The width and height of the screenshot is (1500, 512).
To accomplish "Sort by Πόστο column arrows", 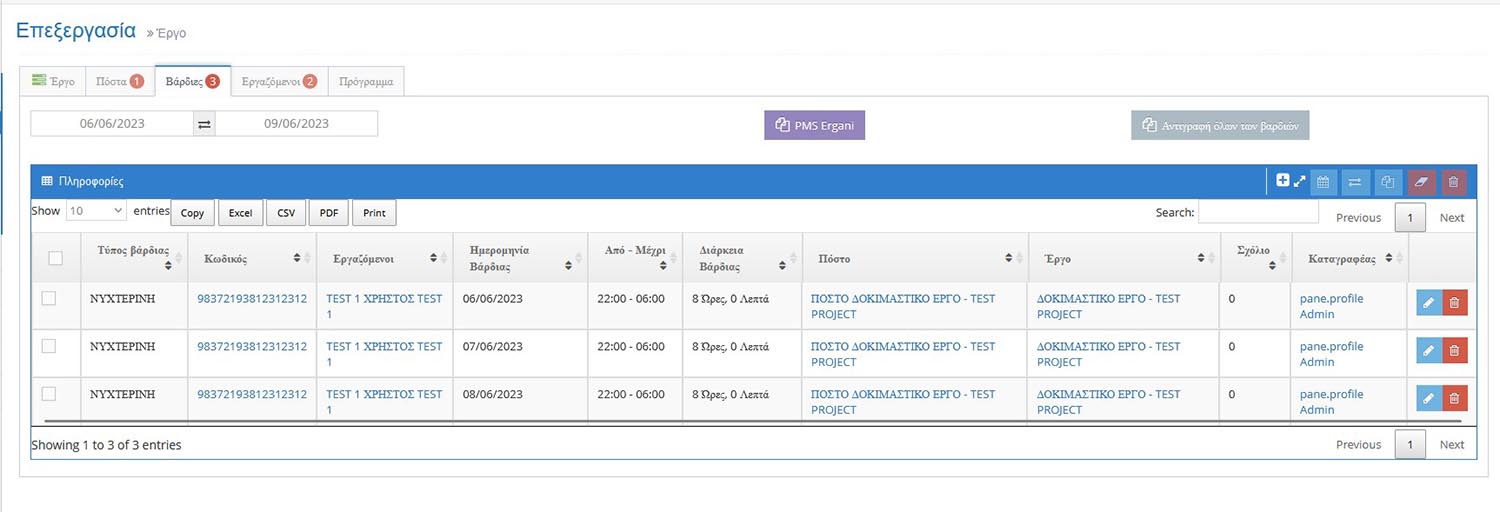I will pyautogui.click(x=1008, y=258).
